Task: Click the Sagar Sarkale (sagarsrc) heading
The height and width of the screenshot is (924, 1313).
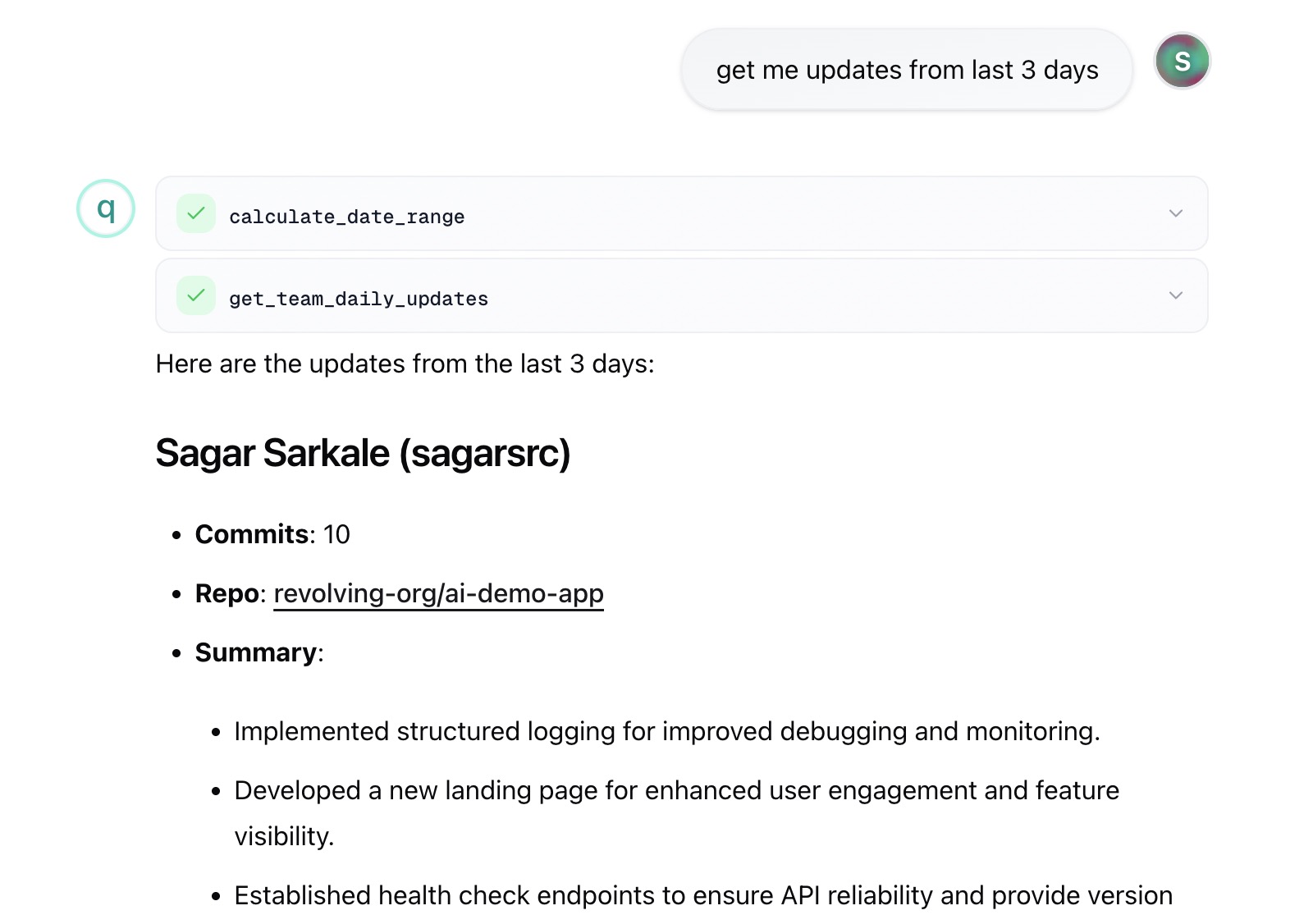Action: pos(363,453)
